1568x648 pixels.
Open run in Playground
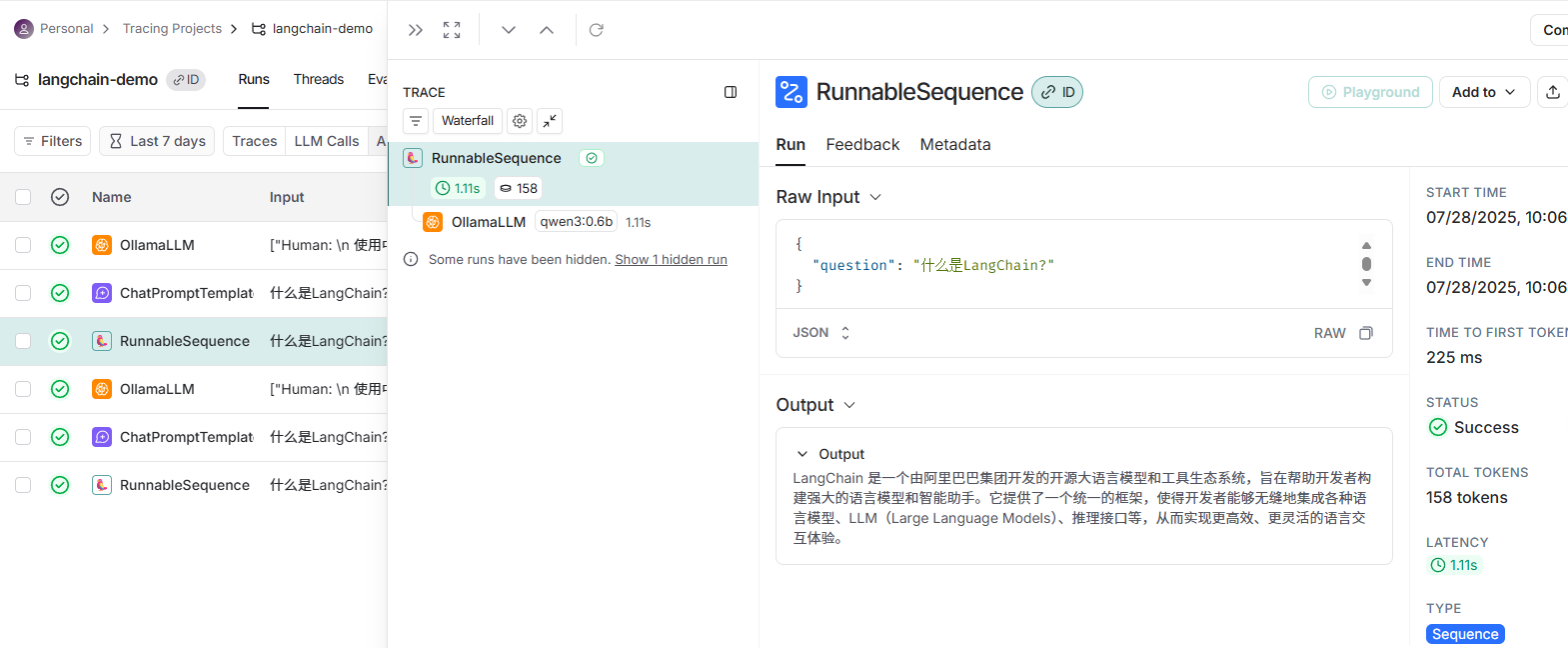click(1370, 92)
